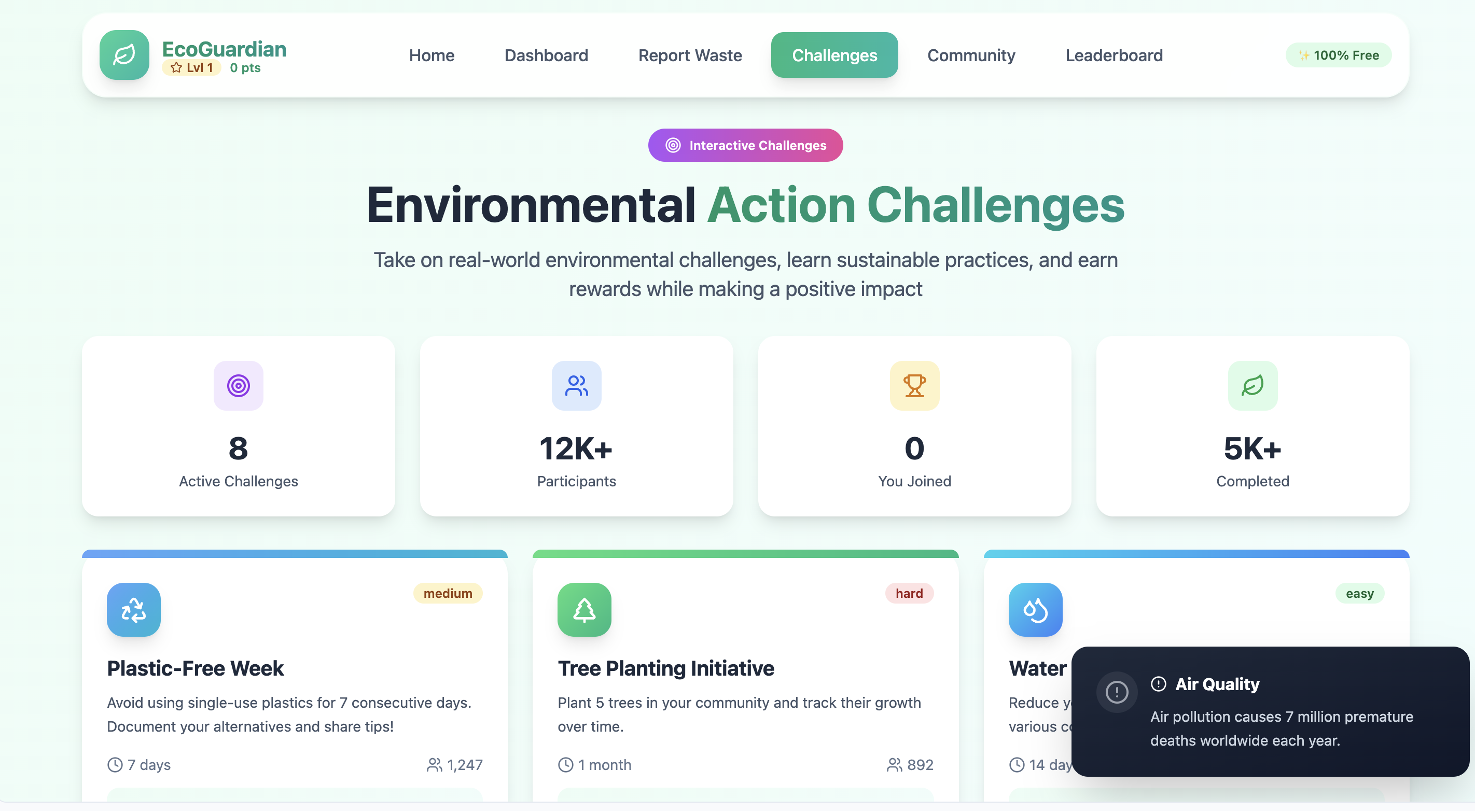
Task: Click the 100% Free badge
Action: point(1338,55)
